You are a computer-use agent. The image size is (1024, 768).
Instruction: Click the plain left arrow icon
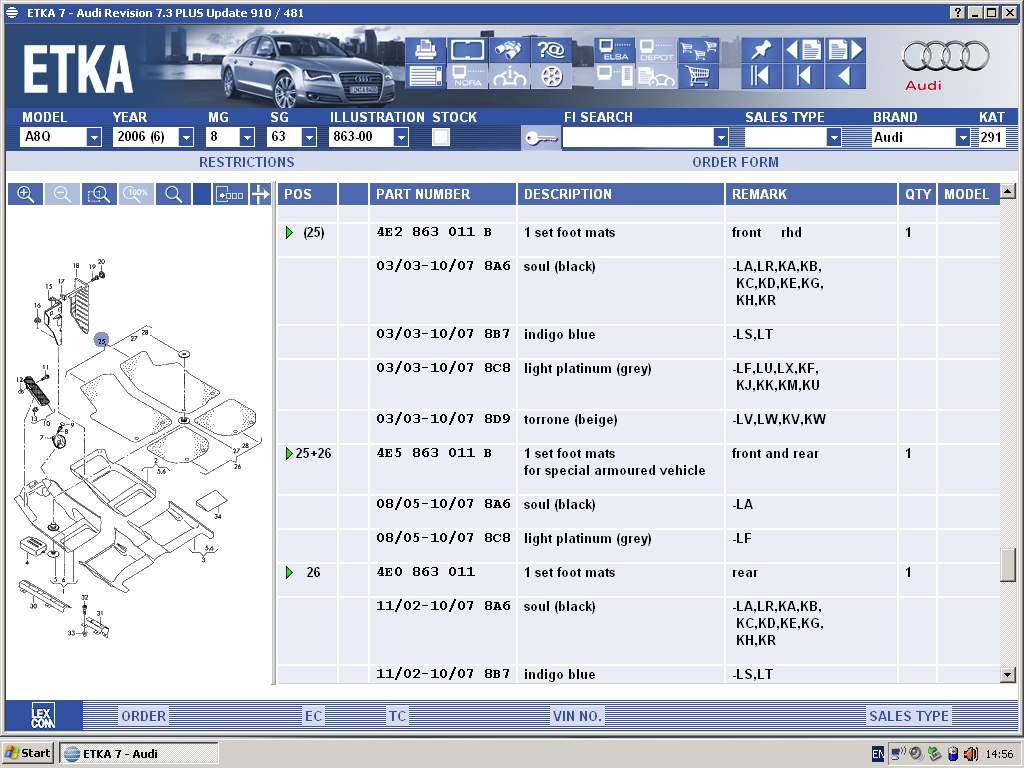click(x=846, y=76)
